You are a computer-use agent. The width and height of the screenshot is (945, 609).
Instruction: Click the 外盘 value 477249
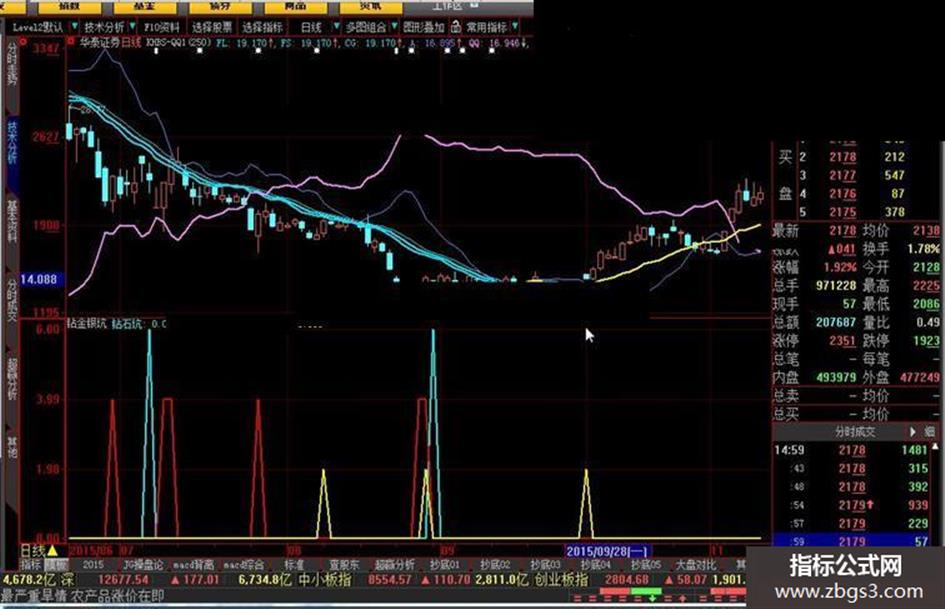pos(920,377)
